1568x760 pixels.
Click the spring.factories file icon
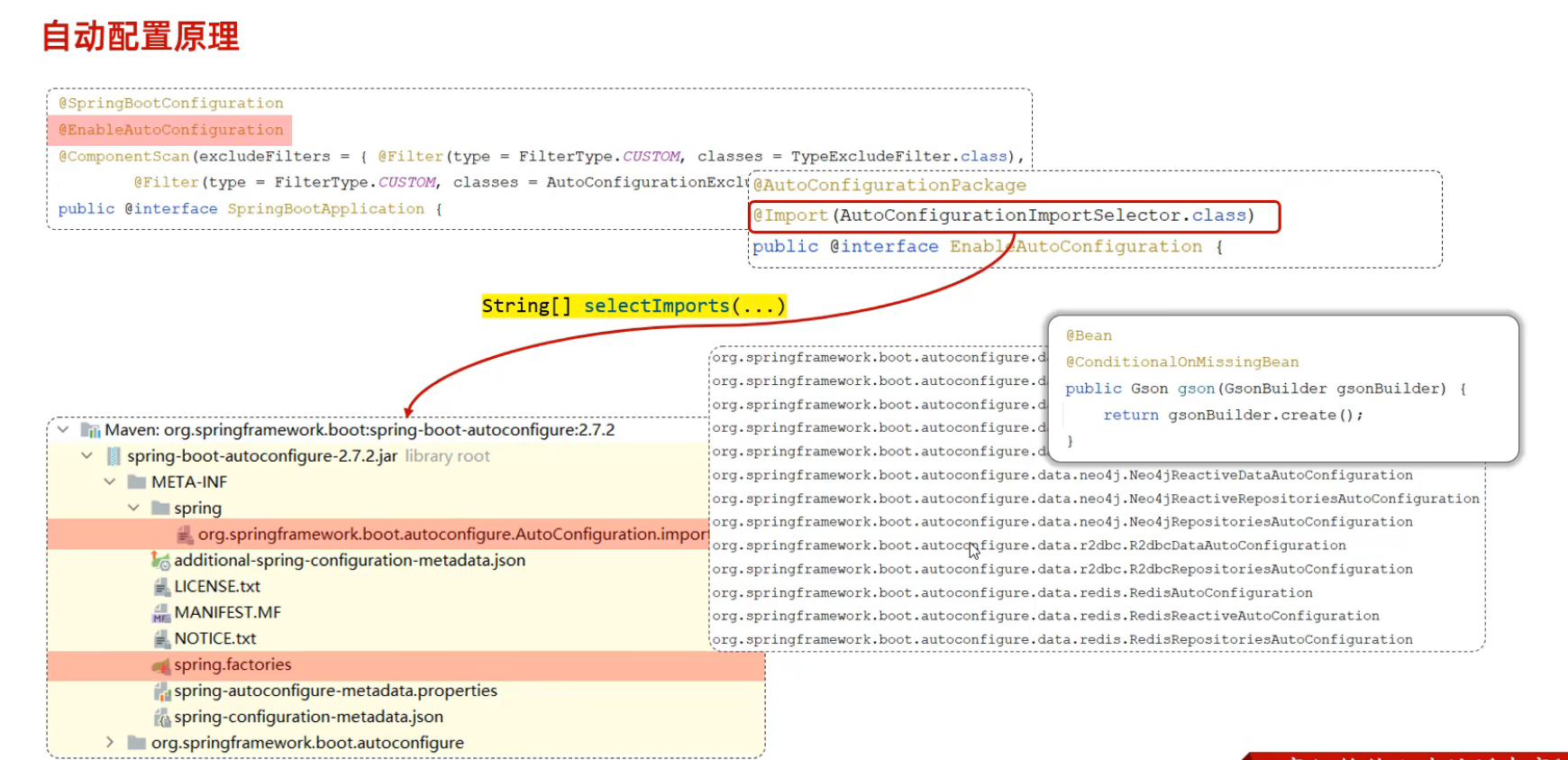click(160, 665)
